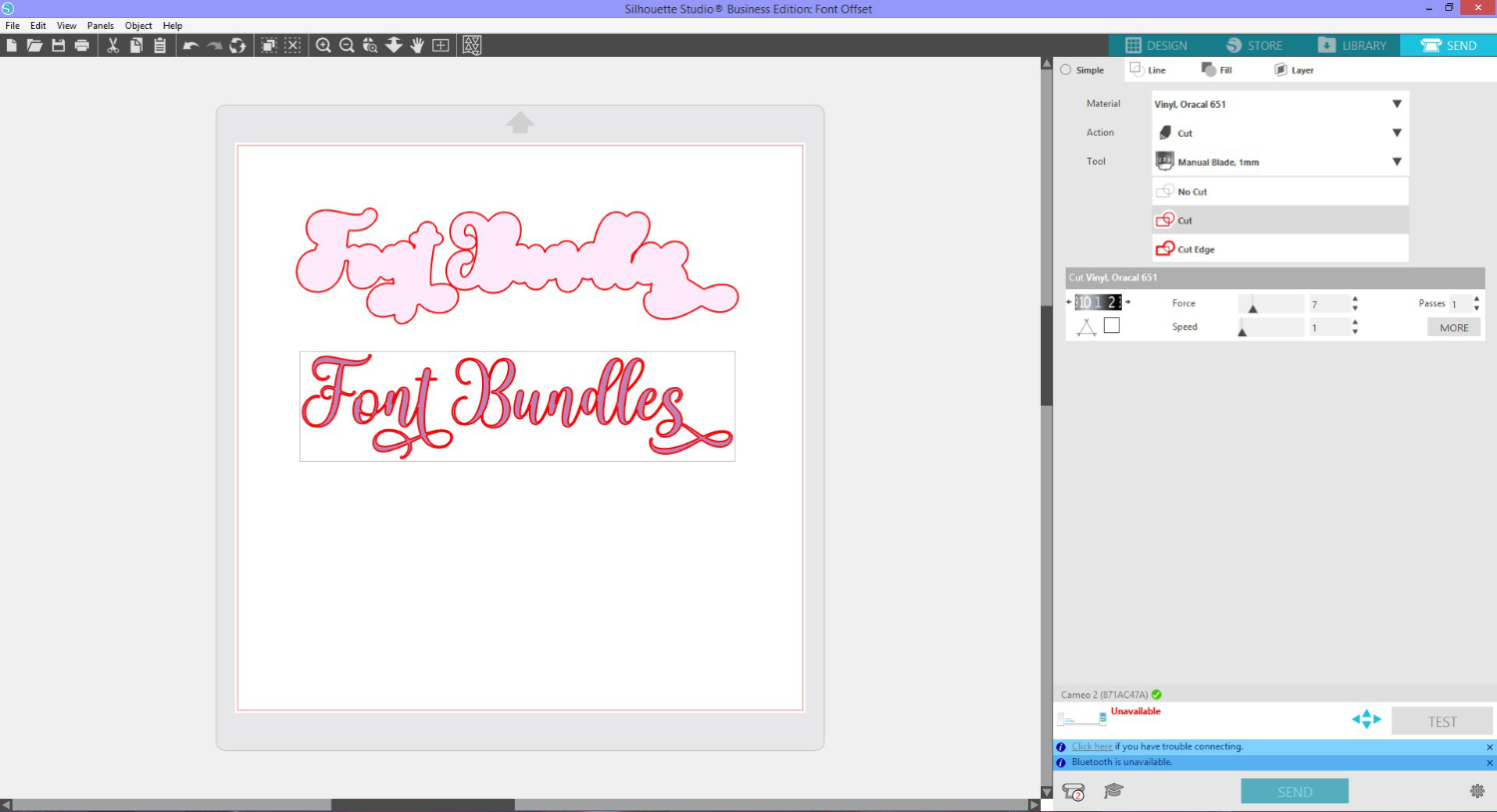Switch to the Fill cut mode tab
Image resolution: width=1497 pixels, height=812 pixels.
[x=1218, y=70]
